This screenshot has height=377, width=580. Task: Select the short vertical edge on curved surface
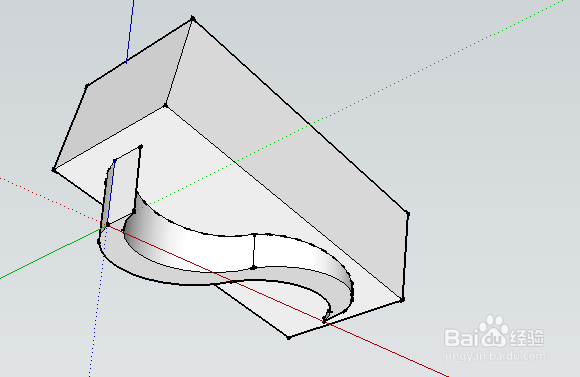pyautogui.click(x=254, y=251)
